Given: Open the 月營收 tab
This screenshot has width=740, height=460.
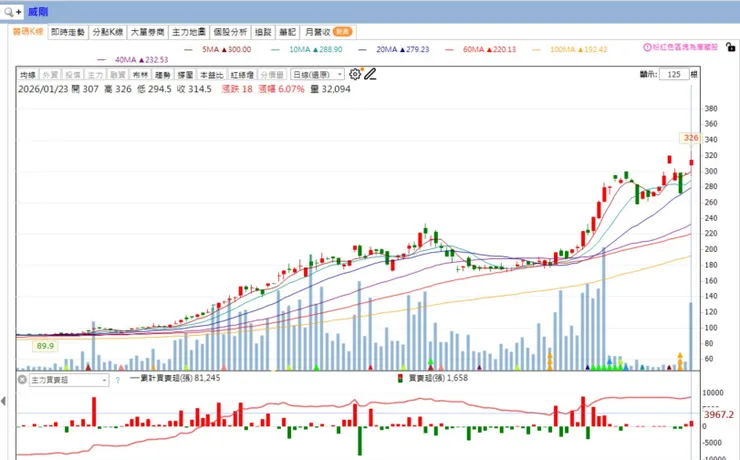Looking at the screenshot, I should pos(328,32).
